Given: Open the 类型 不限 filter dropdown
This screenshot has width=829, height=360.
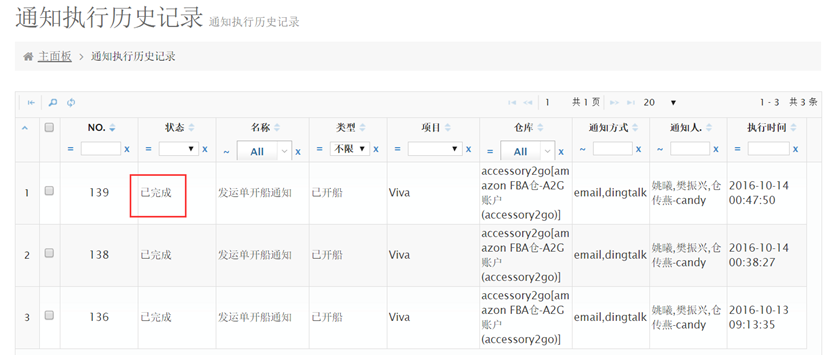Looking at the screenshot, I should pos(349,149).
